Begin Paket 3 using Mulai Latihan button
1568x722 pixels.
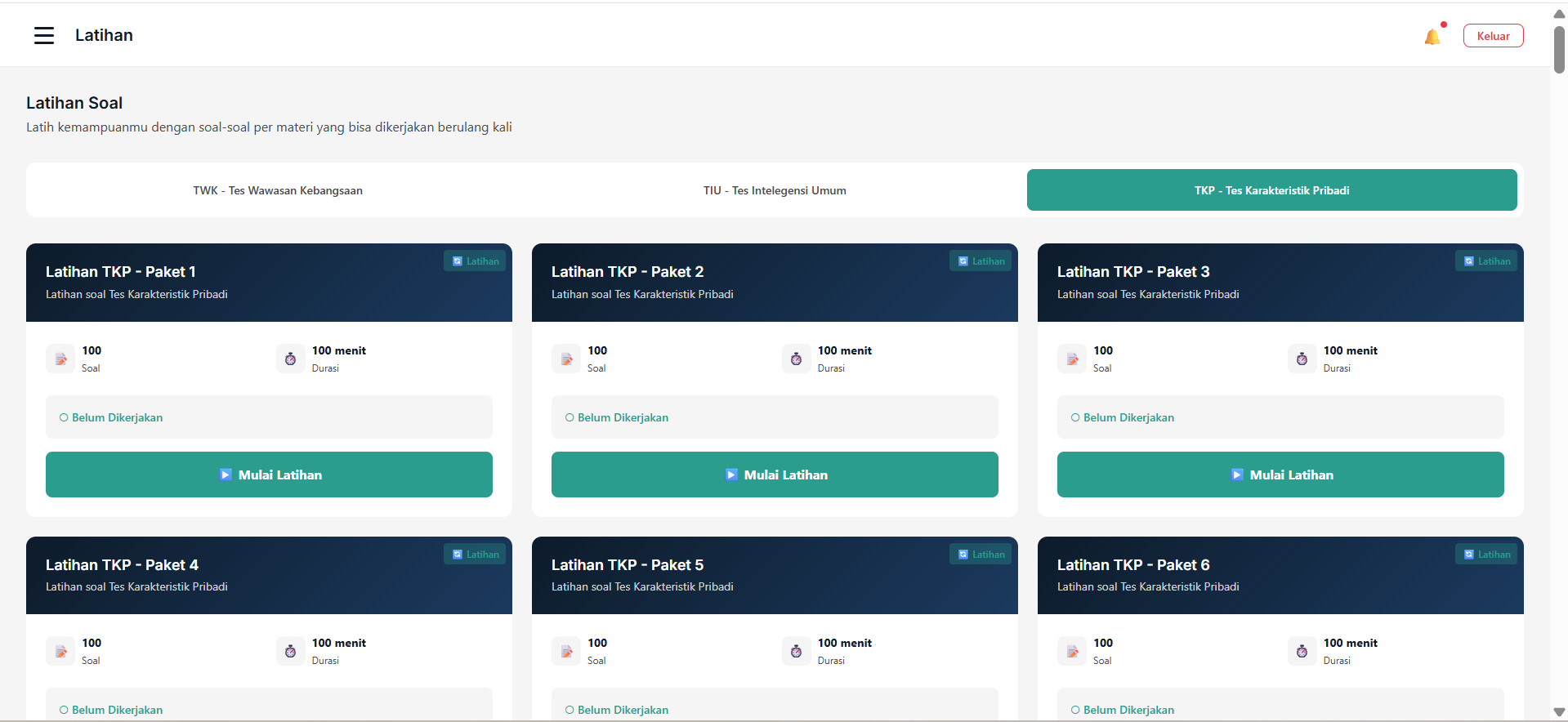click(1280, 475)
